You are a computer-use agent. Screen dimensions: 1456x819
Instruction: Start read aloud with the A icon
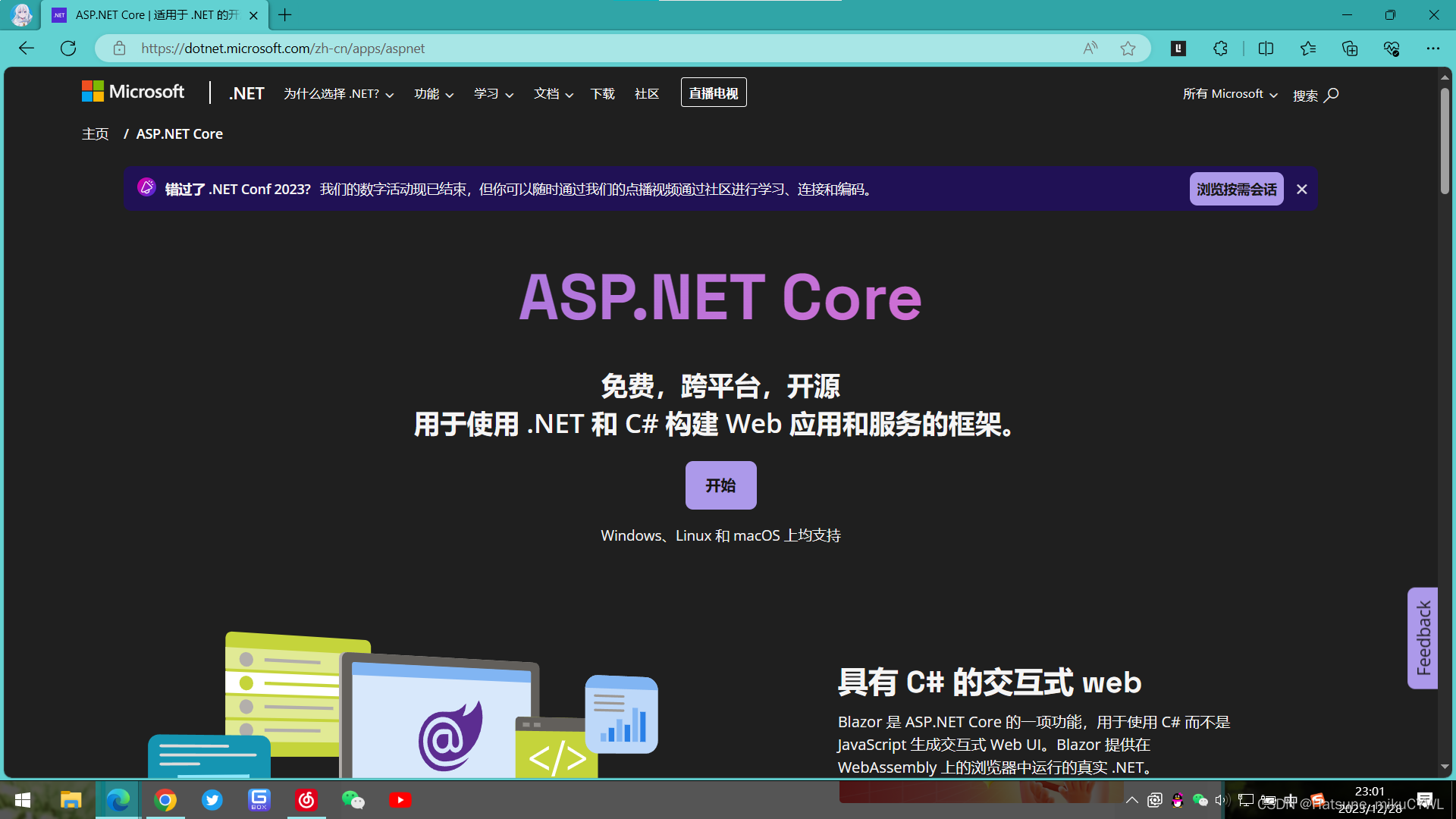(1090, 48)
